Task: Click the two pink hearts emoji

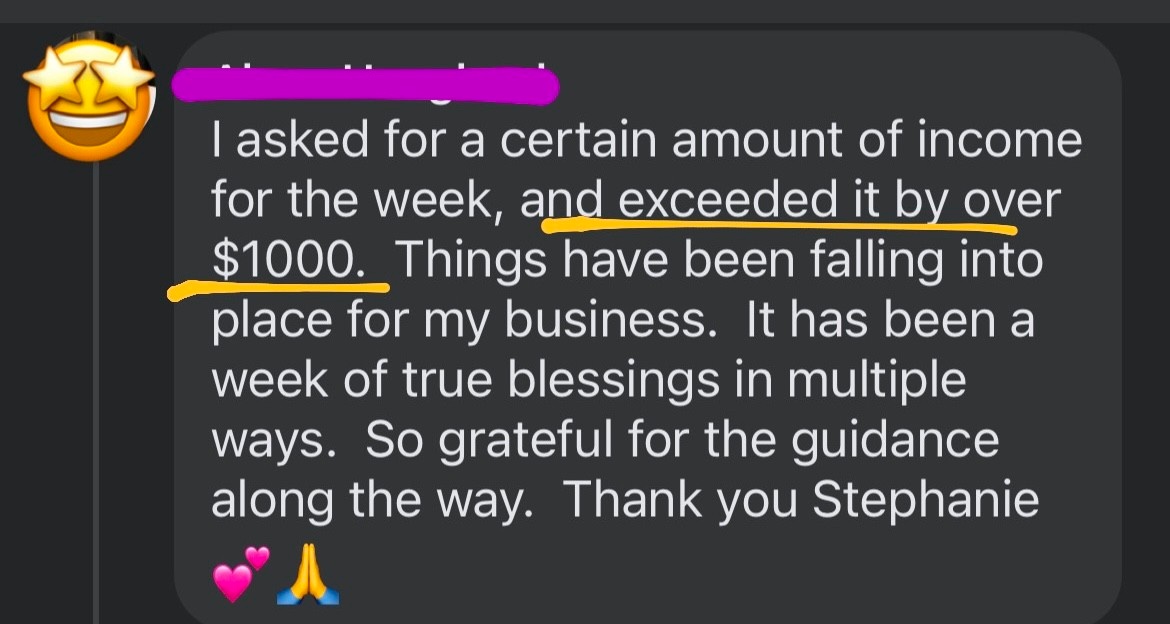Action: (241, 574)
